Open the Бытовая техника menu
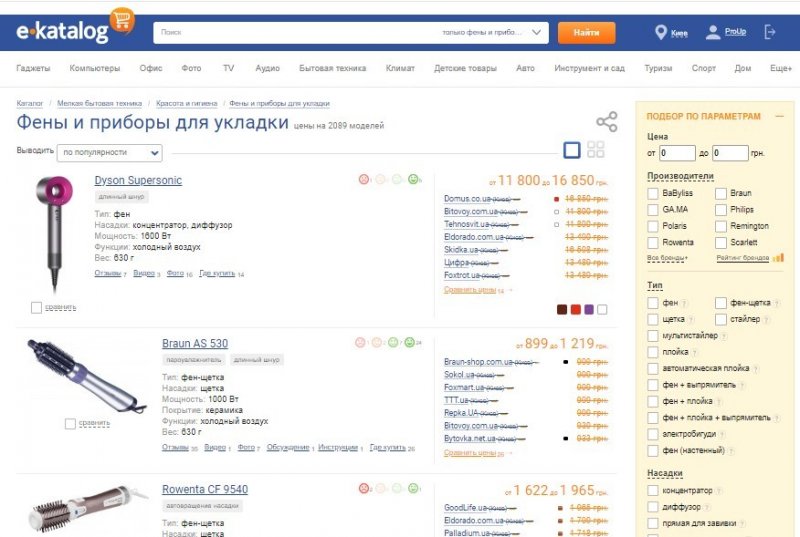The image size is (800, 537). click(333, 68)
